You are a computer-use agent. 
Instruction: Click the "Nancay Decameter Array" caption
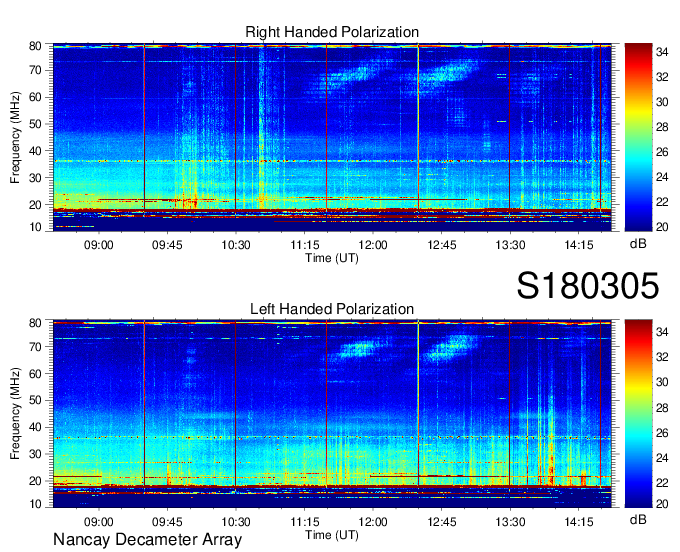(147, 540)
